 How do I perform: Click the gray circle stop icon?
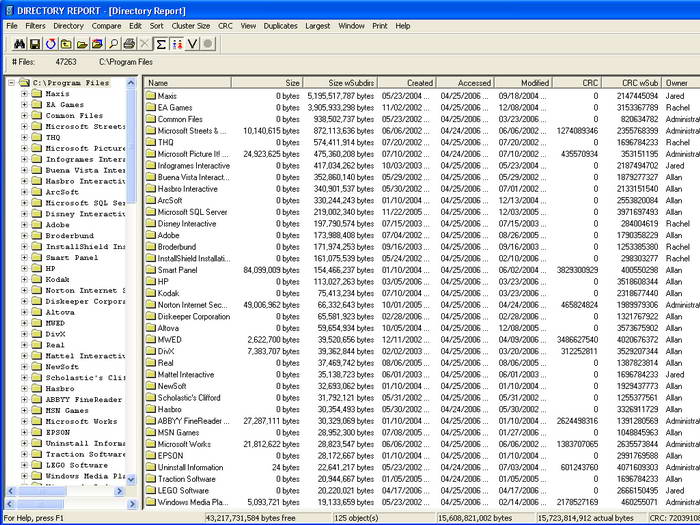(208, 44)
